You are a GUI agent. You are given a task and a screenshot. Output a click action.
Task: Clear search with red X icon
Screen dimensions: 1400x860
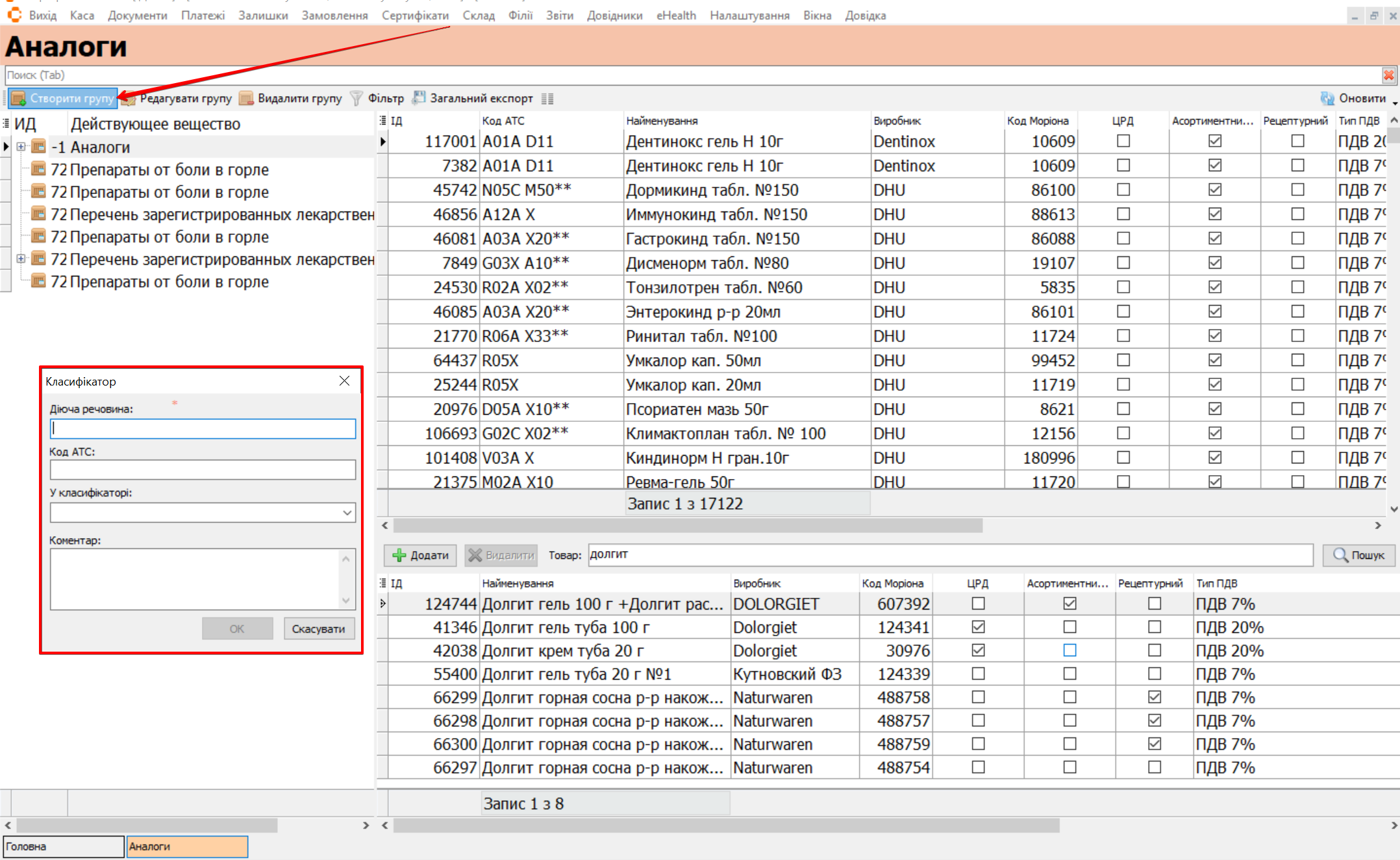coord(1388,75)
